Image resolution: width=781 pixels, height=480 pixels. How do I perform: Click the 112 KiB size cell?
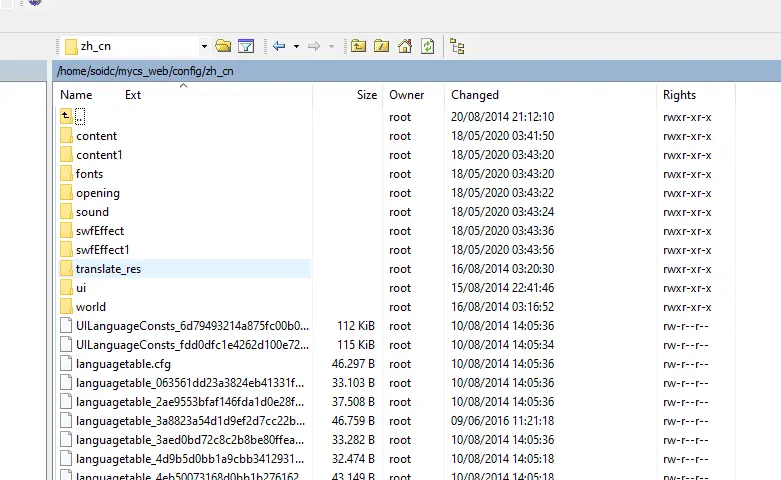coord(356,326)
